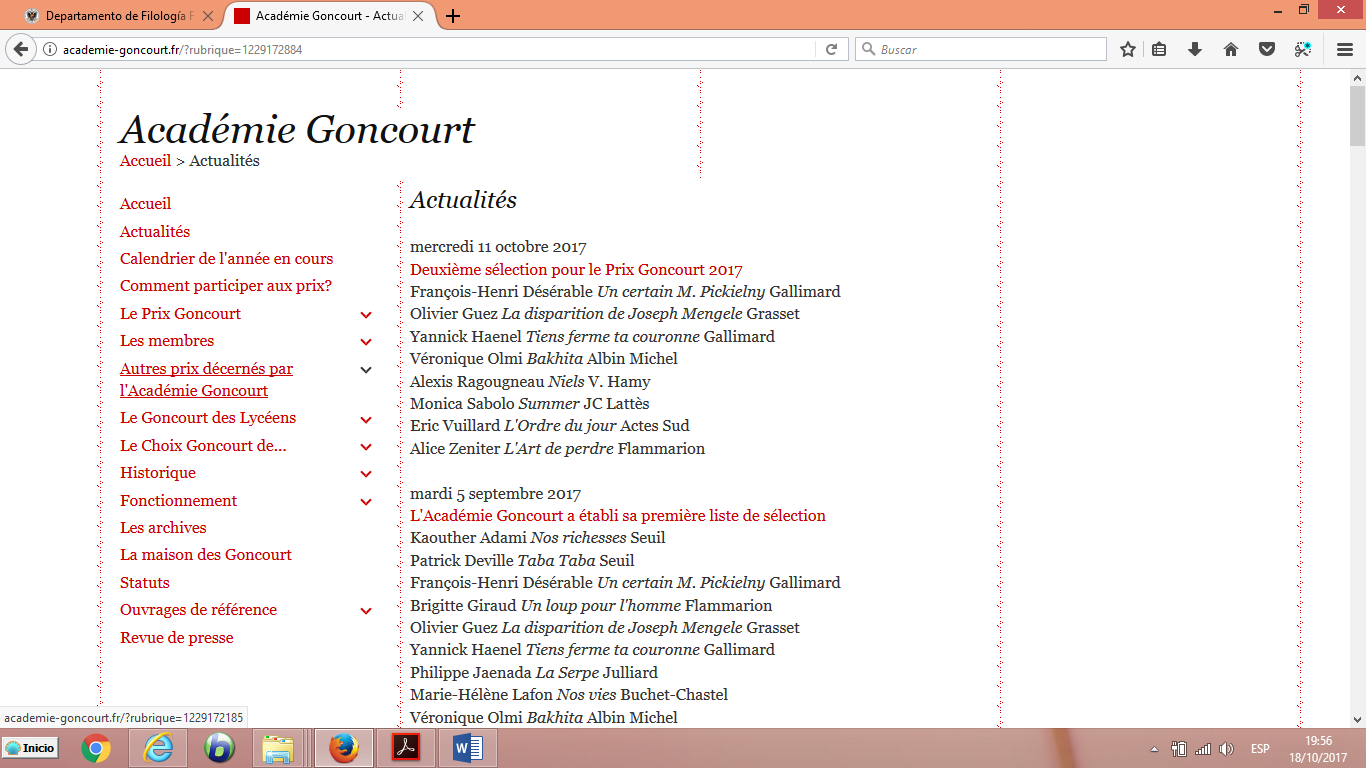
Task: Open the Firefox hamburger menu
Action: coord(1345,49)
